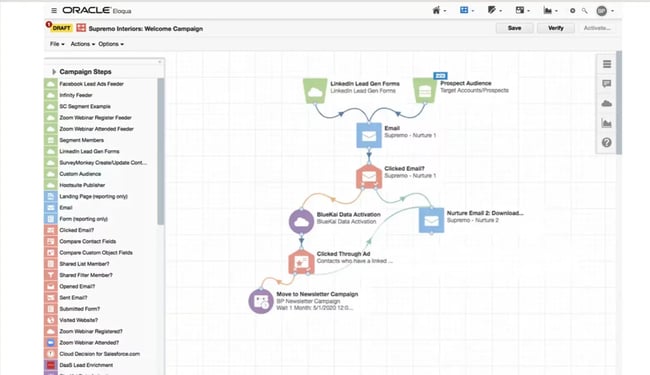Open the Options menu
This screenshot has height=375, width=650.
[111, 44]
